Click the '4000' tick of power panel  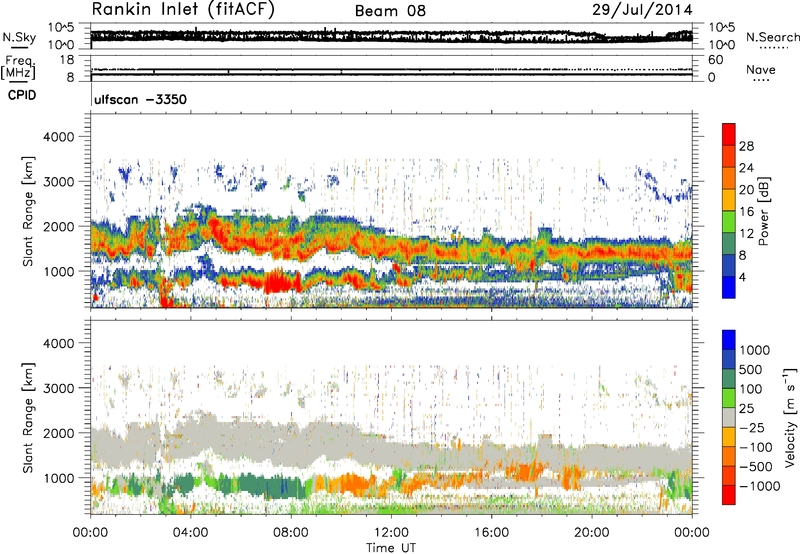point(58,137)
